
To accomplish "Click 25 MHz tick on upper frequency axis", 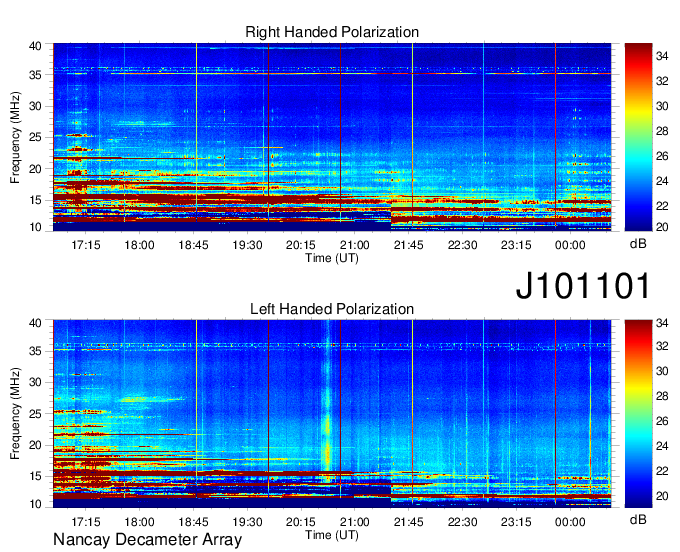I will pos(35,137).
